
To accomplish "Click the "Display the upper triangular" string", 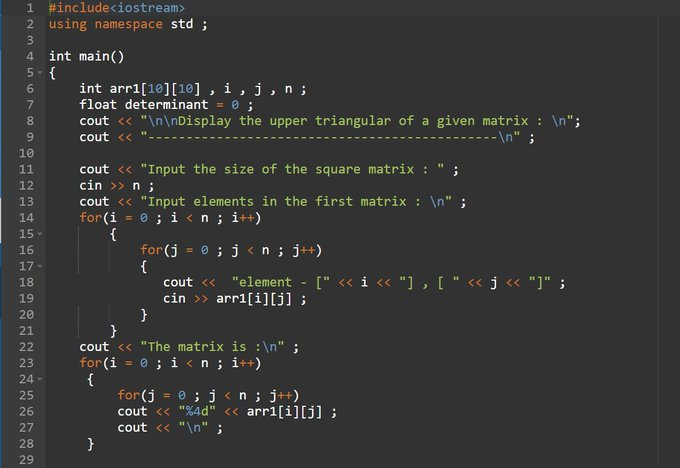I will tap(360, 121).
